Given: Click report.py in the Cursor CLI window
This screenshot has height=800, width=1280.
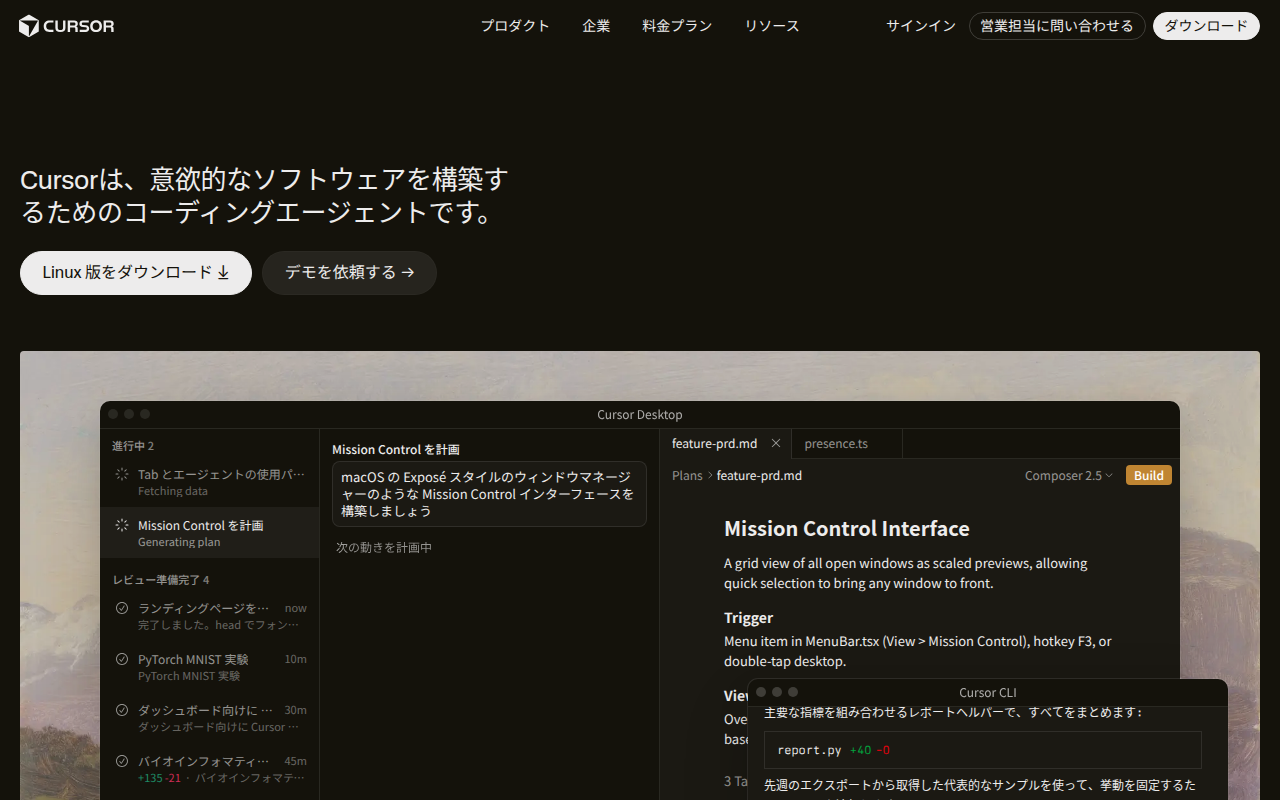Looking at the screenshot, I should [809, 750].
